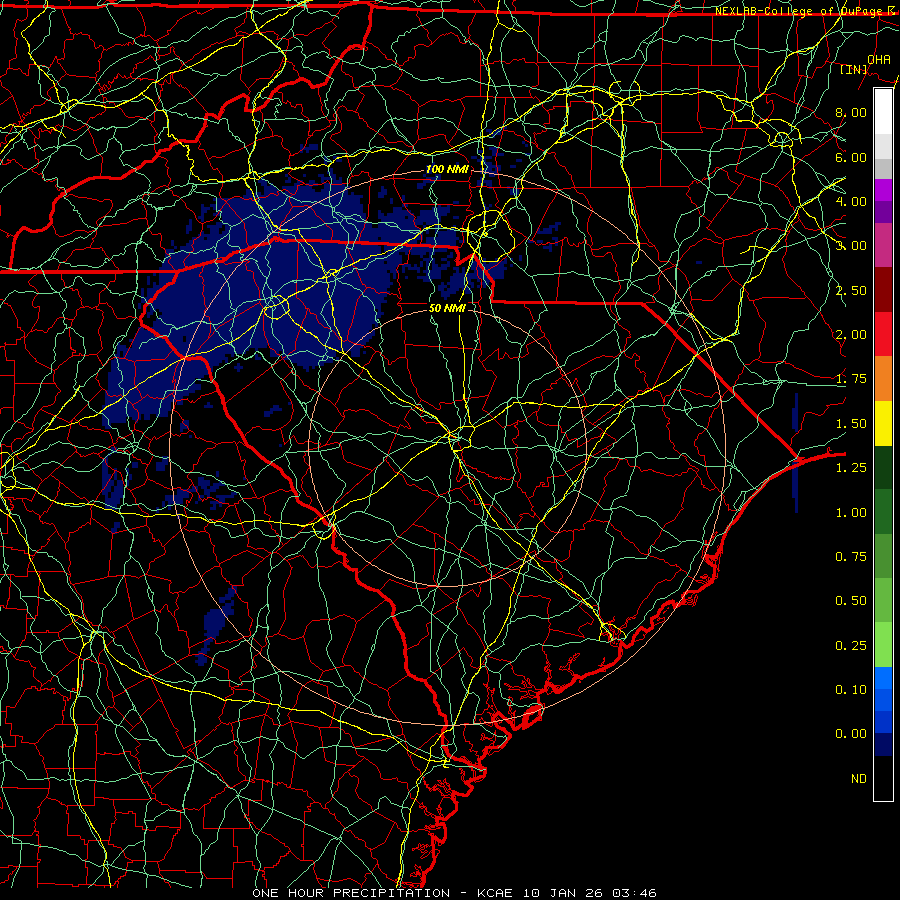Click the black ND swatch in the scale
The width and height of the screenshot is (900, 900).
click(883, 778)
